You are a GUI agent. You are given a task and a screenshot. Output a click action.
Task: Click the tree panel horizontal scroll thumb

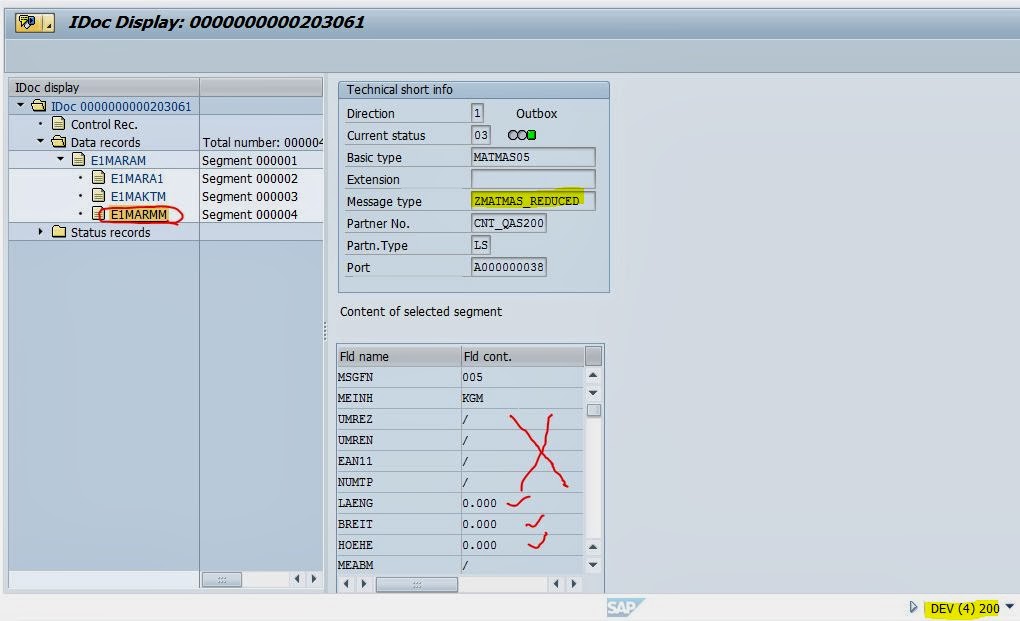(222, 579)
